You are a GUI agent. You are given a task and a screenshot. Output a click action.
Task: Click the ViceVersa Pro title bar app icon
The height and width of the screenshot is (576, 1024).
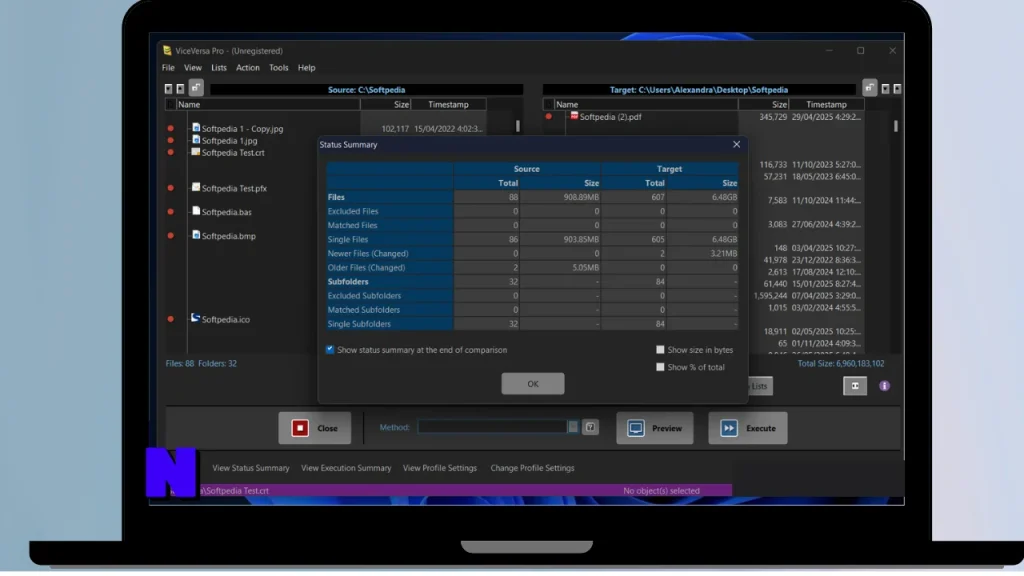(x=167, y=50)
